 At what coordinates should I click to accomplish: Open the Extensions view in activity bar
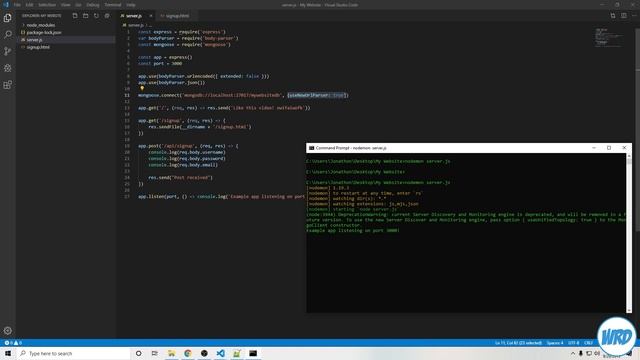(x=7, y=84)
